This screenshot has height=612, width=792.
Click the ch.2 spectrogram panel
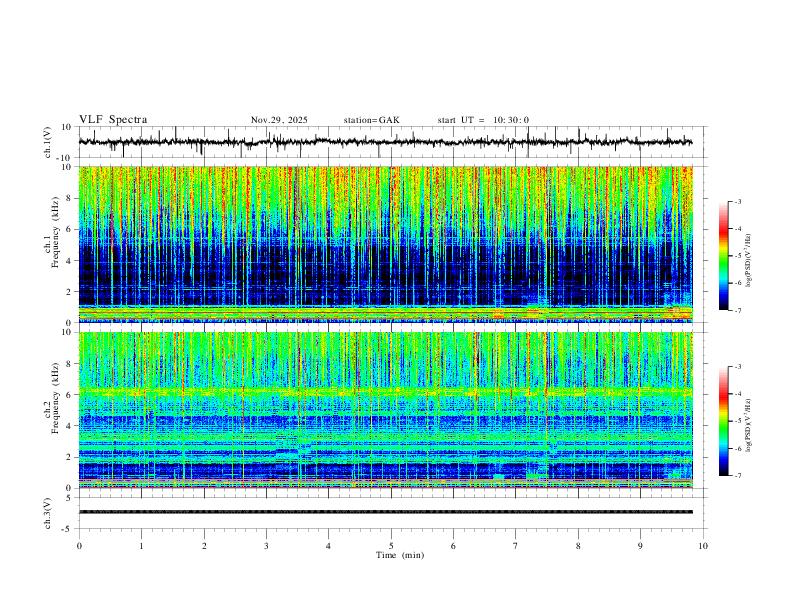pyautogui.click(x=385, y=410)
